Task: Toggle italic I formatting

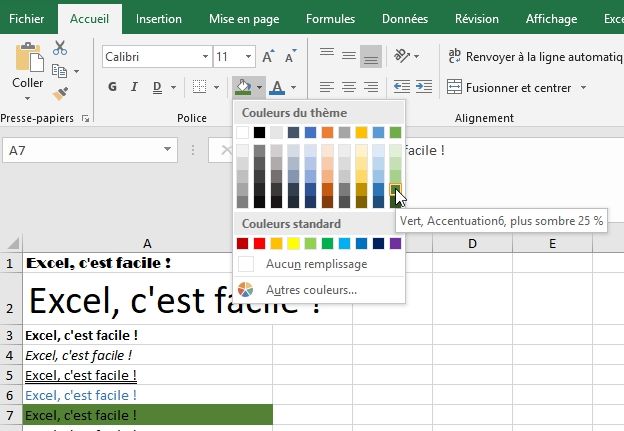Action: click(135, 87)
